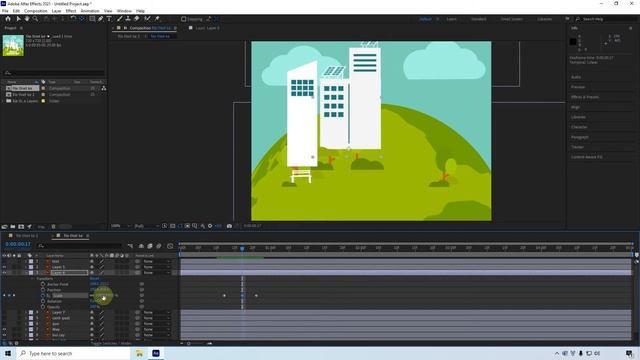The height and width of the screenshot is (360, 640).
Task: Hide the selected layer 3 eye toggle
Action: [4, 273]
